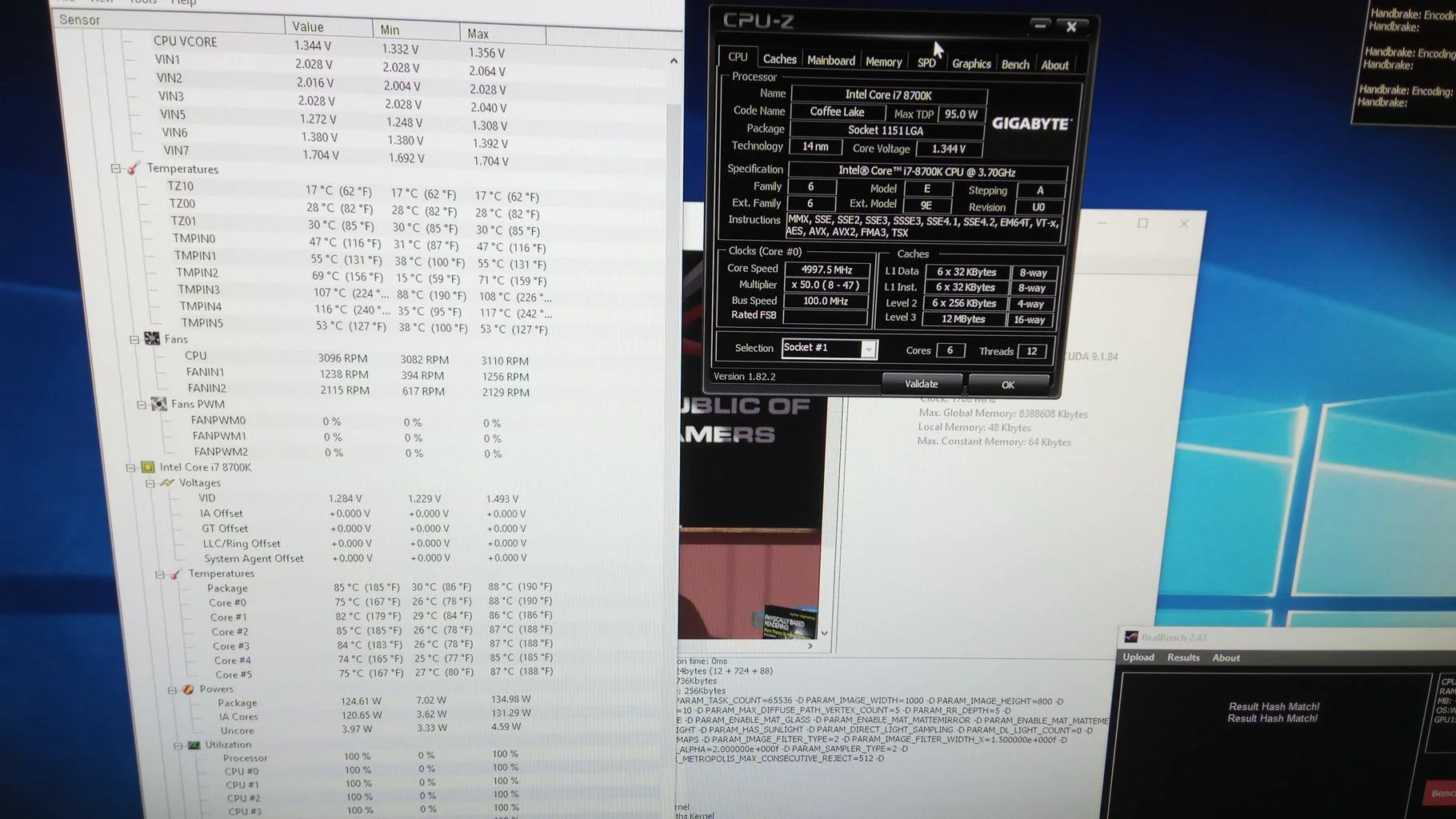
Task: Select the Core #3 temperature row
Action: click(384, 645)
